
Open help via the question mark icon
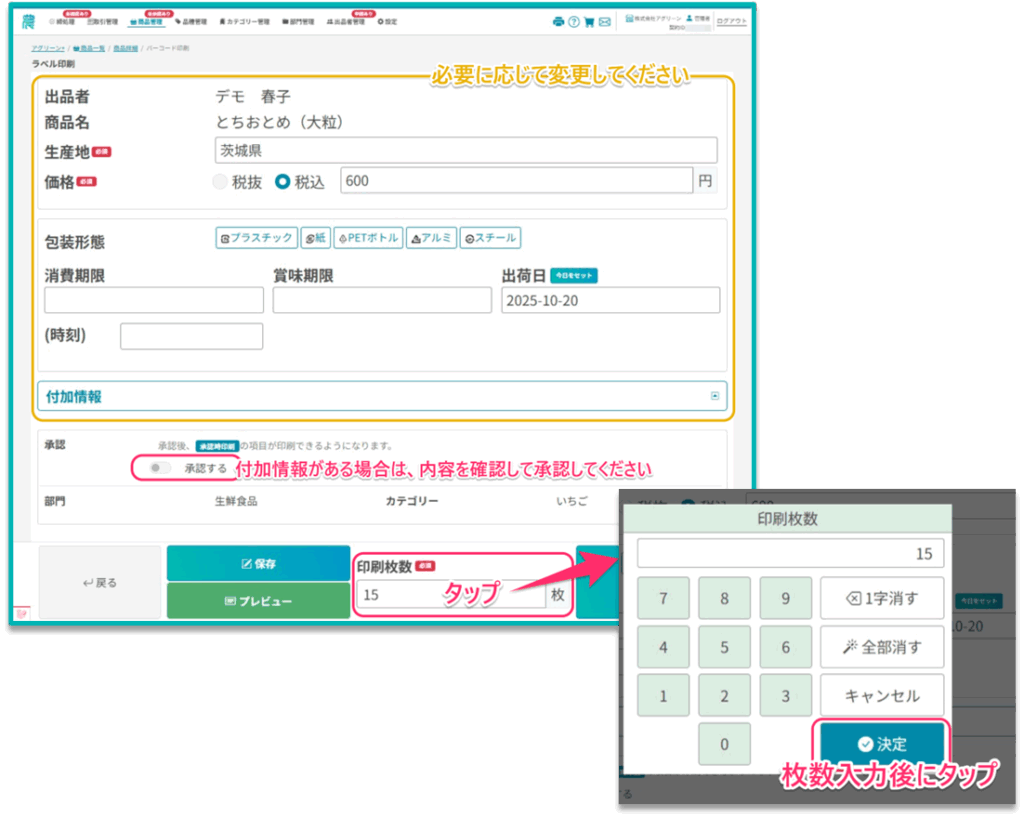pos(574,21)
